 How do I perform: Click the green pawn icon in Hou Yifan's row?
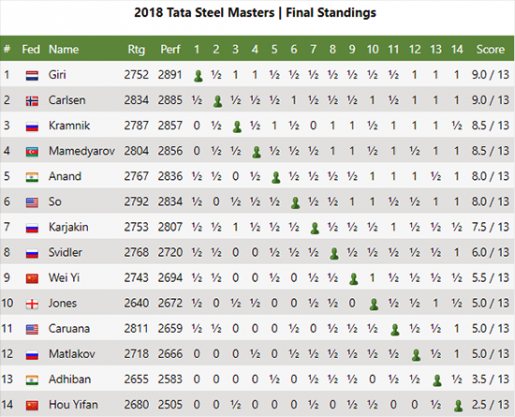[459, 406]
